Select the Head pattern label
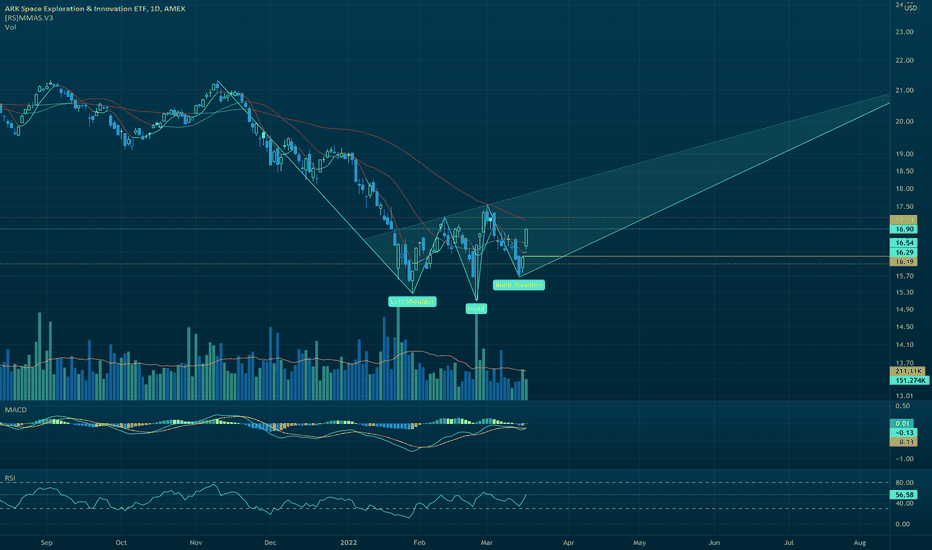The width and height of the screenshot is (932, 550). coord(476,309)
